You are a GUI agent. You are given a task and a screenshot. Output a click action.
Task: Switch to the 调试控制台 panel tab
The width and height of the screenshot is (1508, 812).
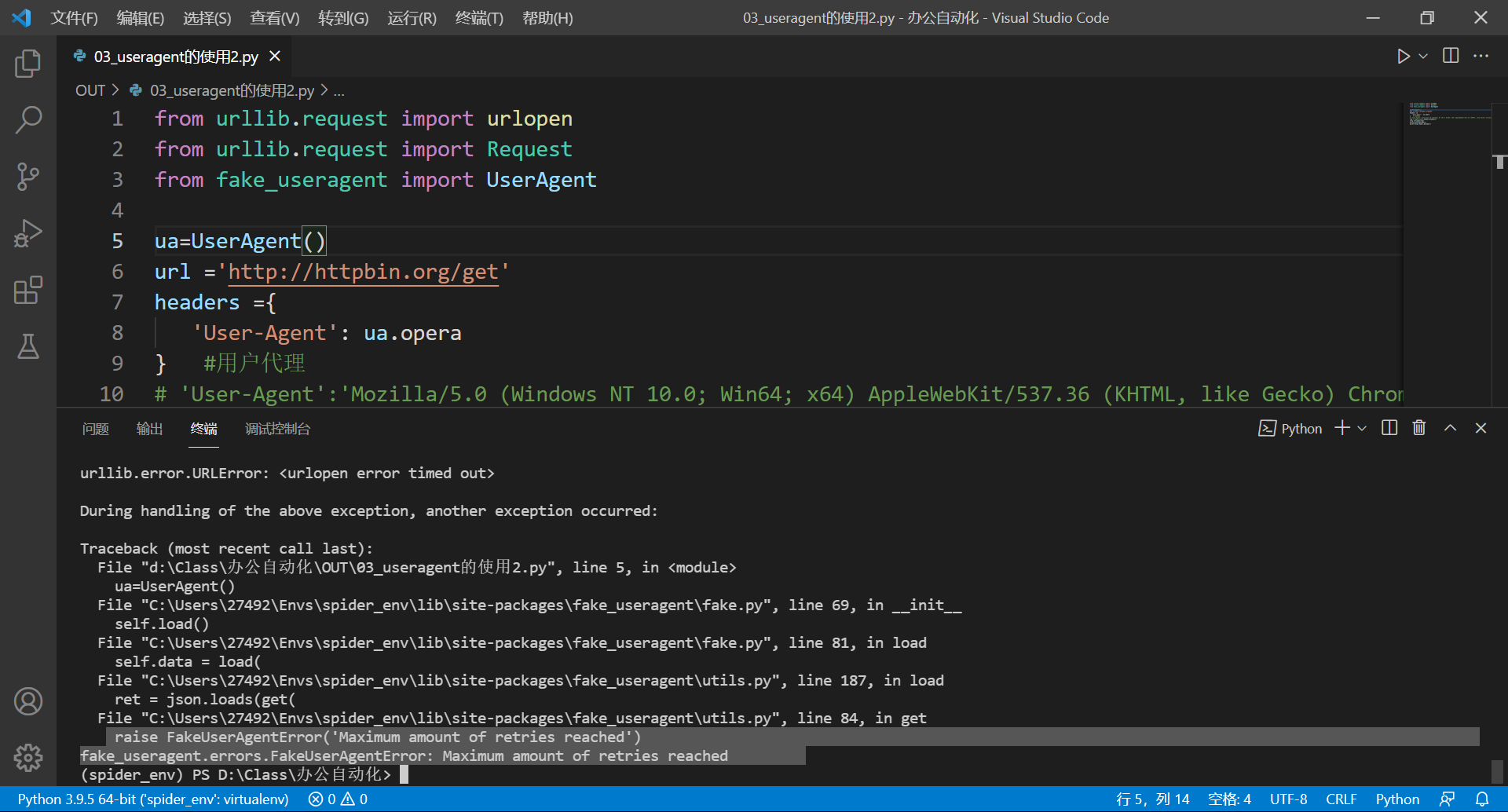(x=277, y=429)
